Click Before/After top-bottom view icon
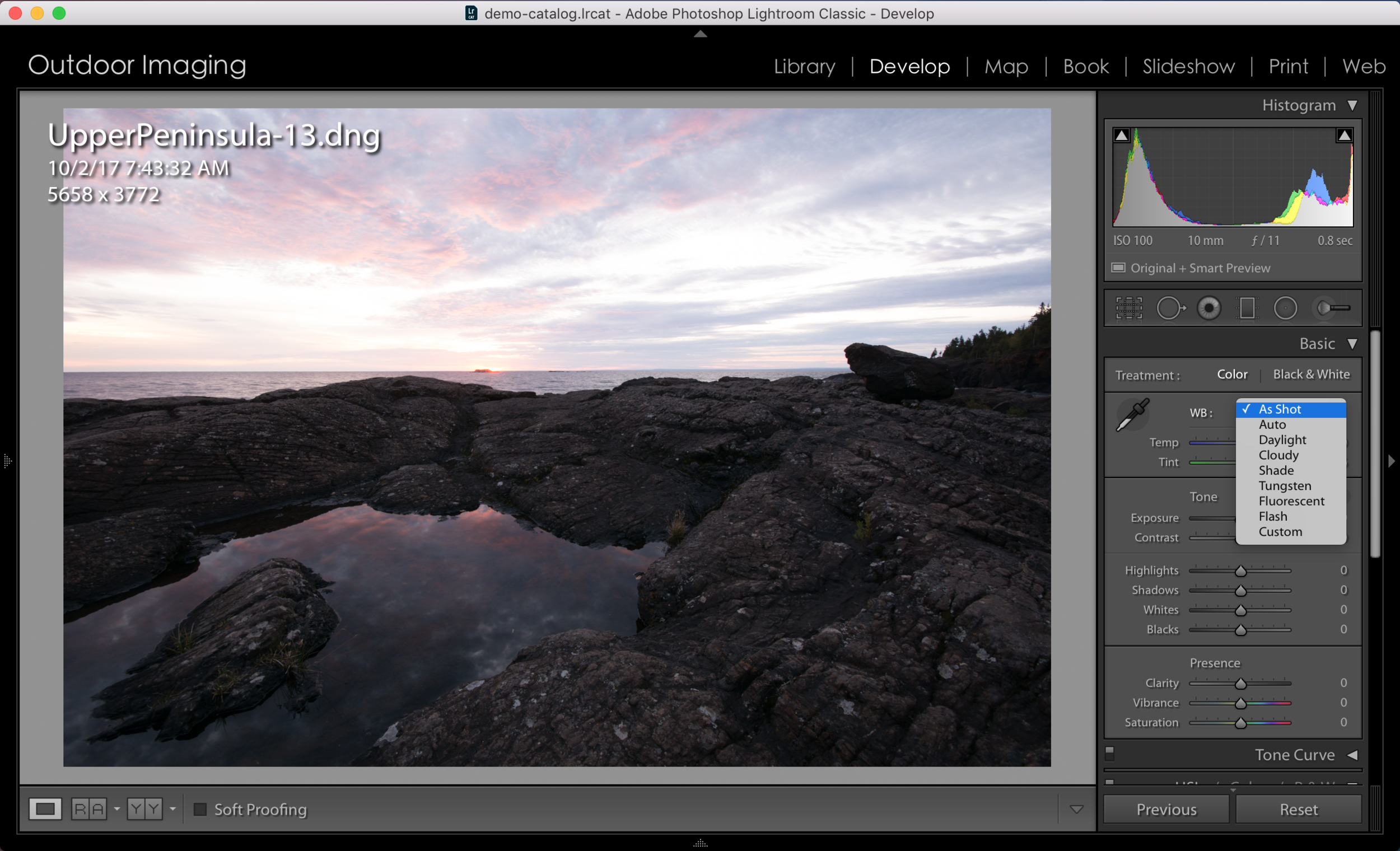This screenshot has height=851, width=1400. click(x=145, y=809)
